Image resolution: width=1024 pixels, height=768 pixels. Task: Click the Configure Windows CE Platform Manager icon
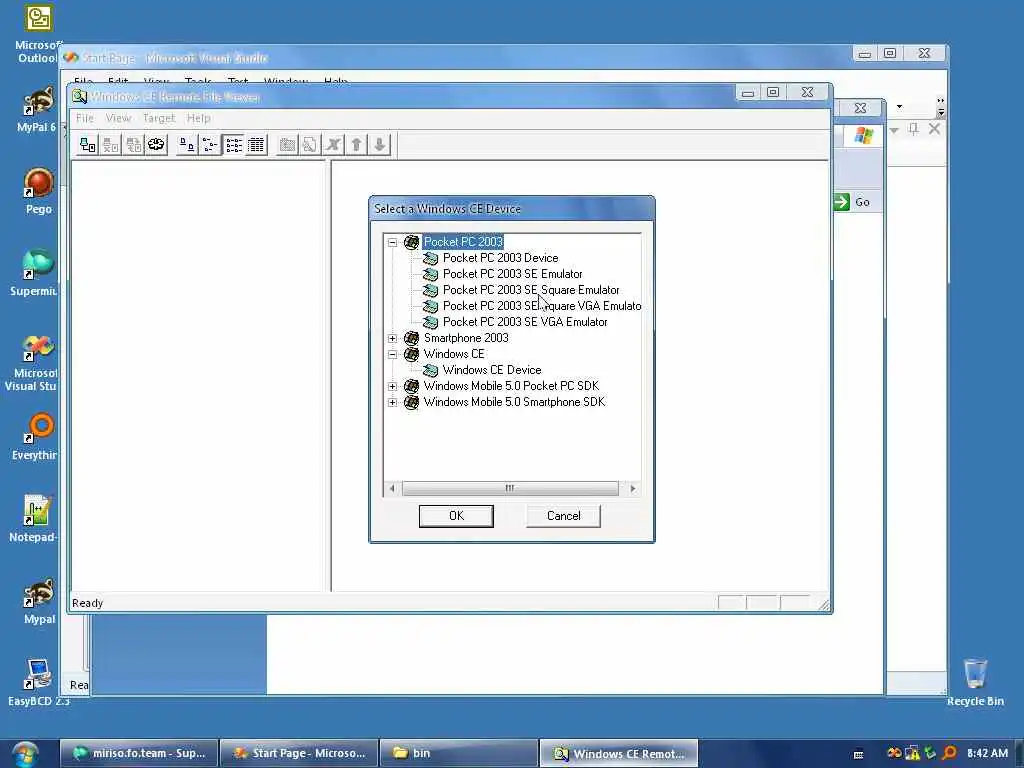pos(156,144)
